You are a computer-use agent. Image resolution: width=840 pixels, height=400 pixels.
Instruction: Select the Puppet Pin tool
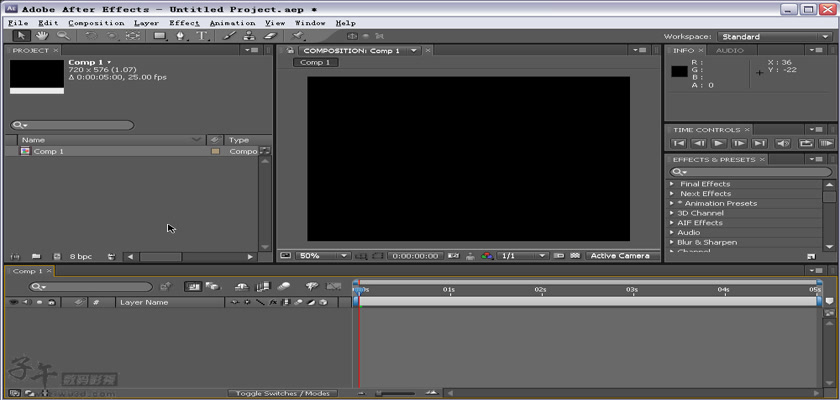point(297,36)
